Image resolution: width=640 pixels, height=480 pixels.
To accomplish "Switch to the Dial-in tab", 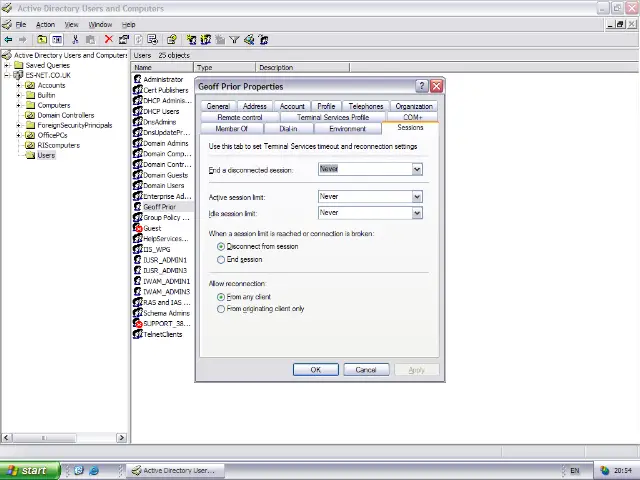I will click(288, 129).
